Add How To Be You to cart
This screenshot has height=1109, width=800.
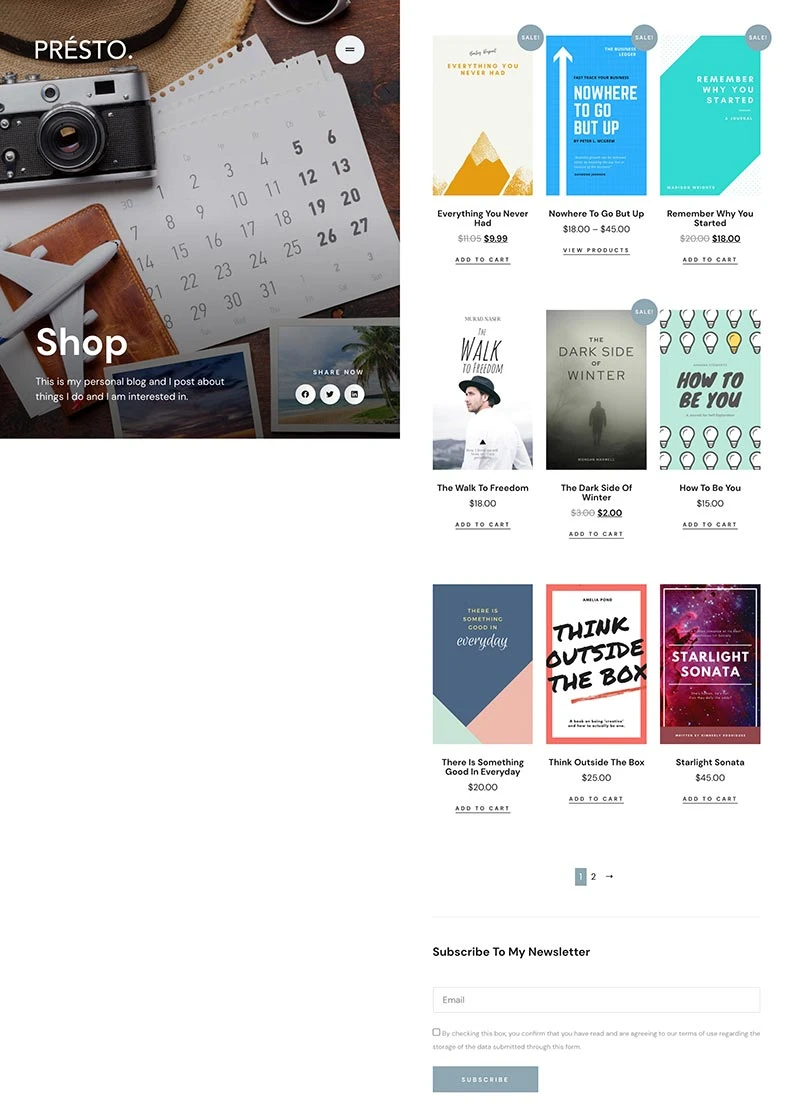point(709,525)
